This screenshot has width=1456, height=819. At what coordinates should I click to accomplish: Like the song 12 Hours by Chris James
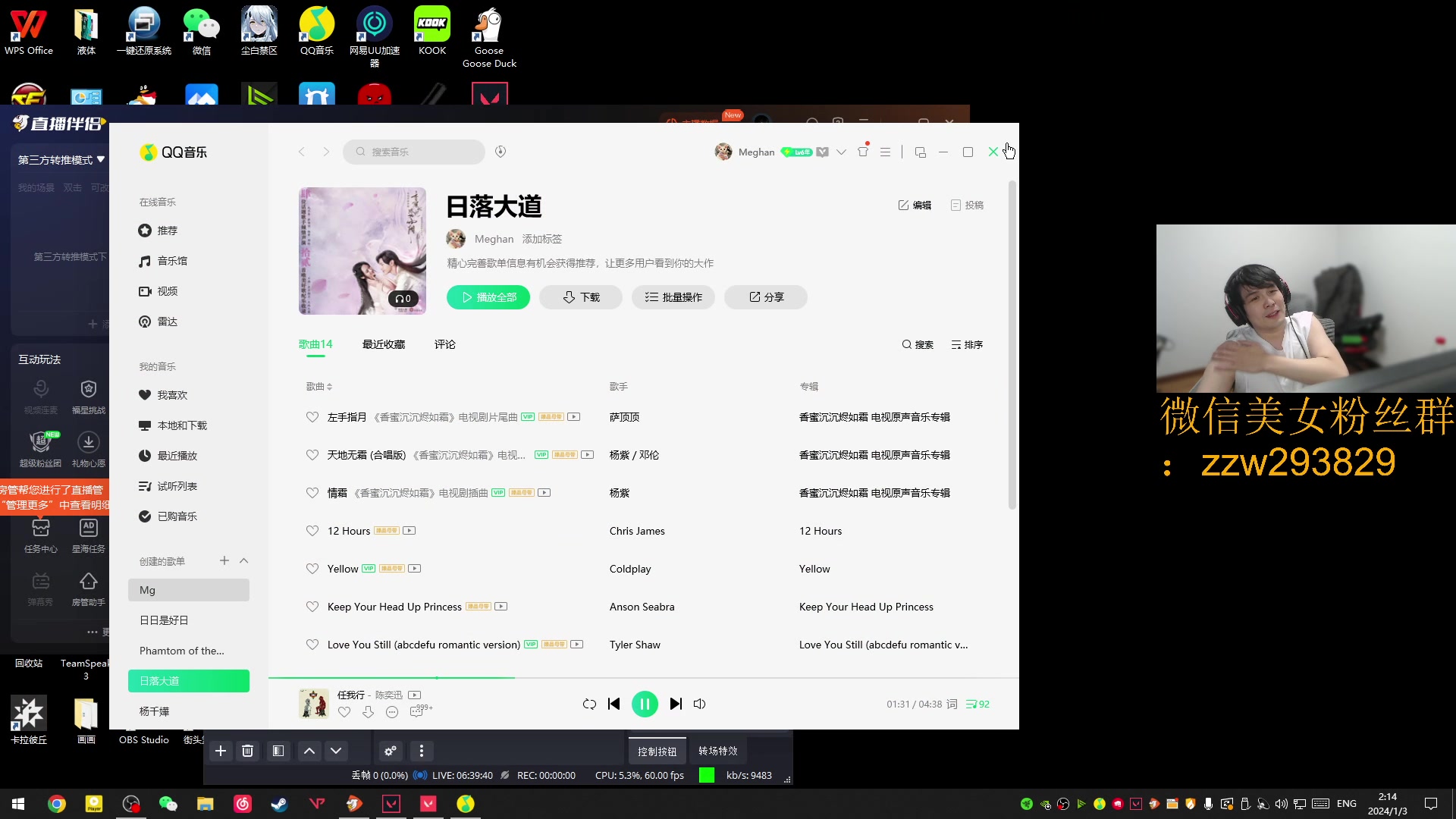click(312, 531)
